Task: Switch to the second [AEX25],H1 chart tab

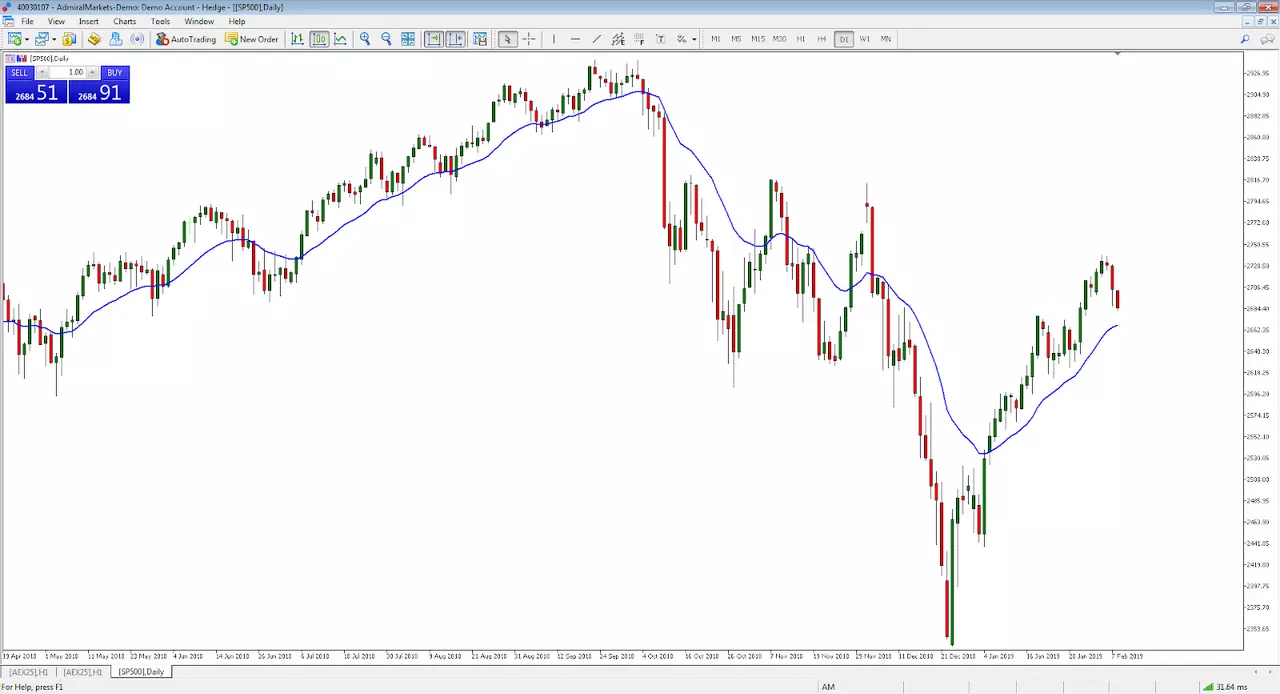Action: (x=83, y=672)
